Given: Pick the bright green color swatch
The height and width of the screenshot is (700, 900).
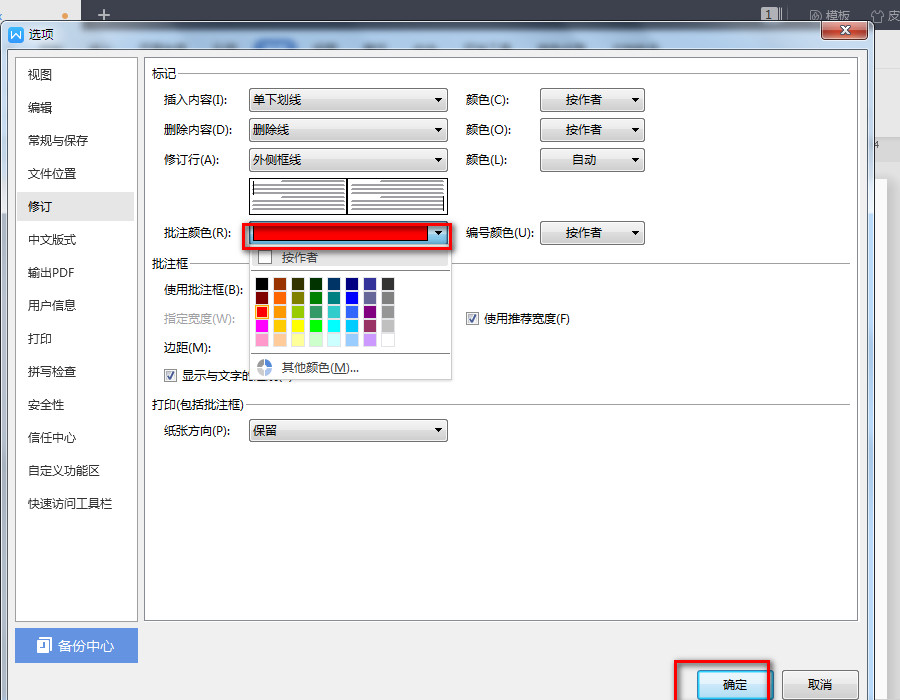Looking at the screenshot, I should tap(316, 325).
